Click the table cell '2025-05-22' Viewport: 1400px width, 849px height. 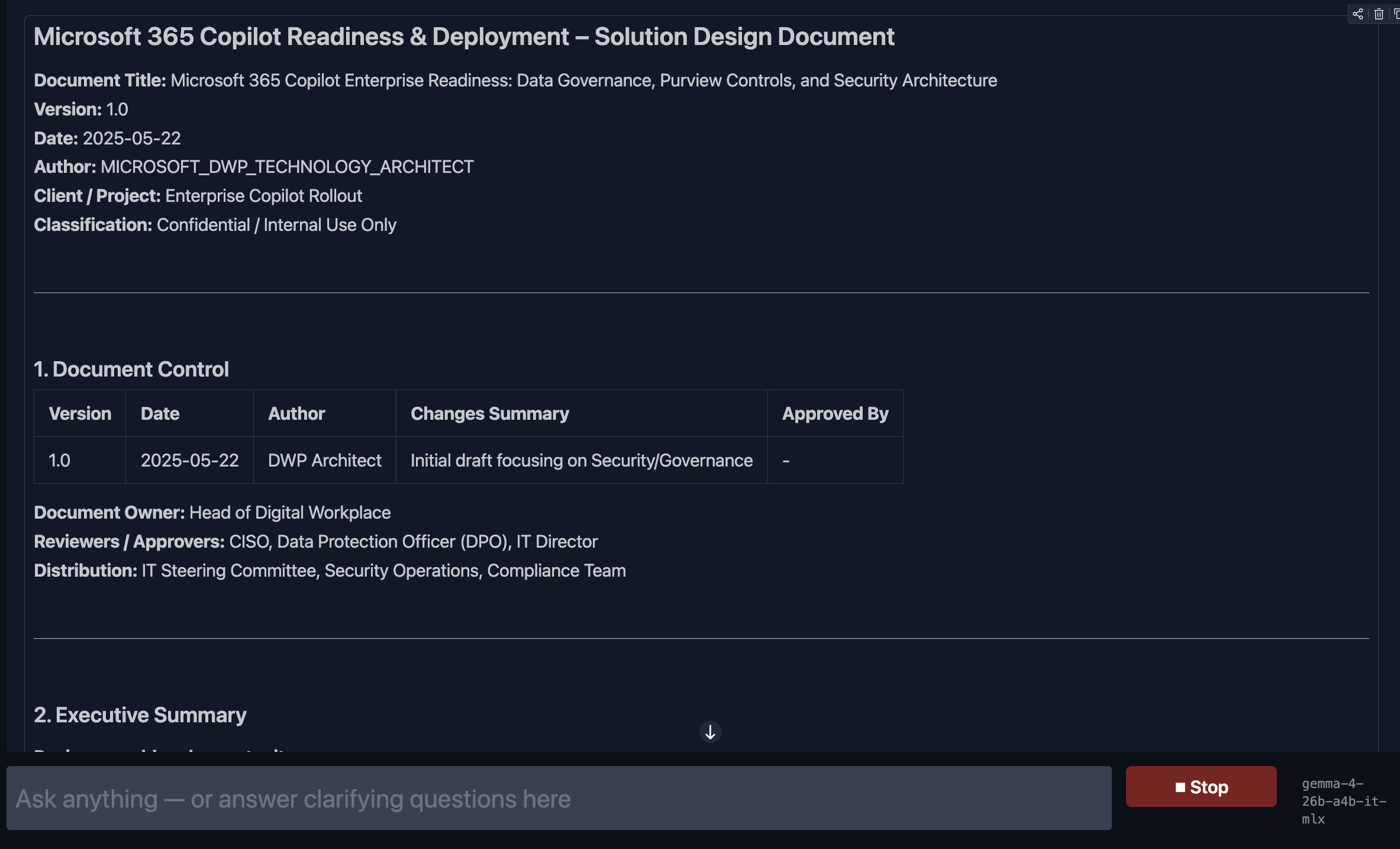point(189,460)
